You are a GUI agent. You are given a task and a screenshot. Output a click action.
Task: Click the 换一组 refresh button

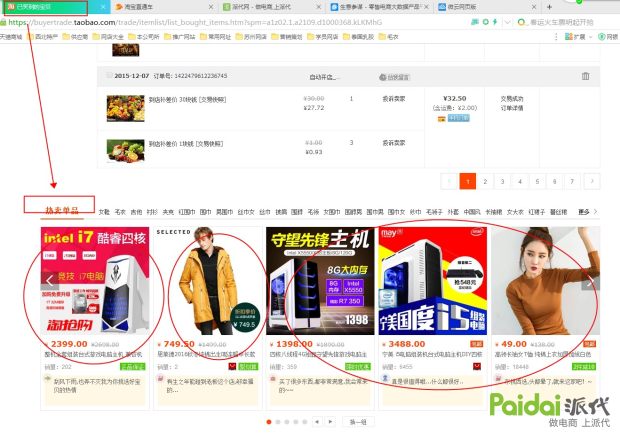[358, 422]
